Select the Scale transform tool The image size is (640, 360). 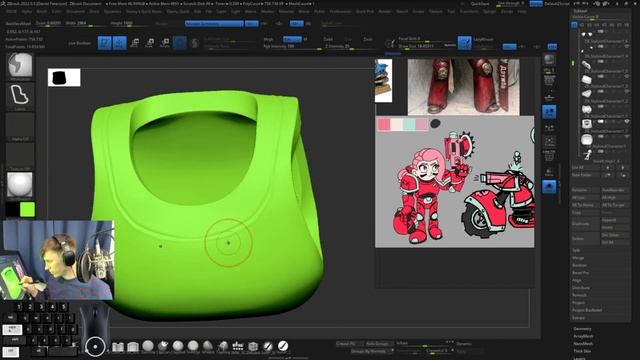150,43
